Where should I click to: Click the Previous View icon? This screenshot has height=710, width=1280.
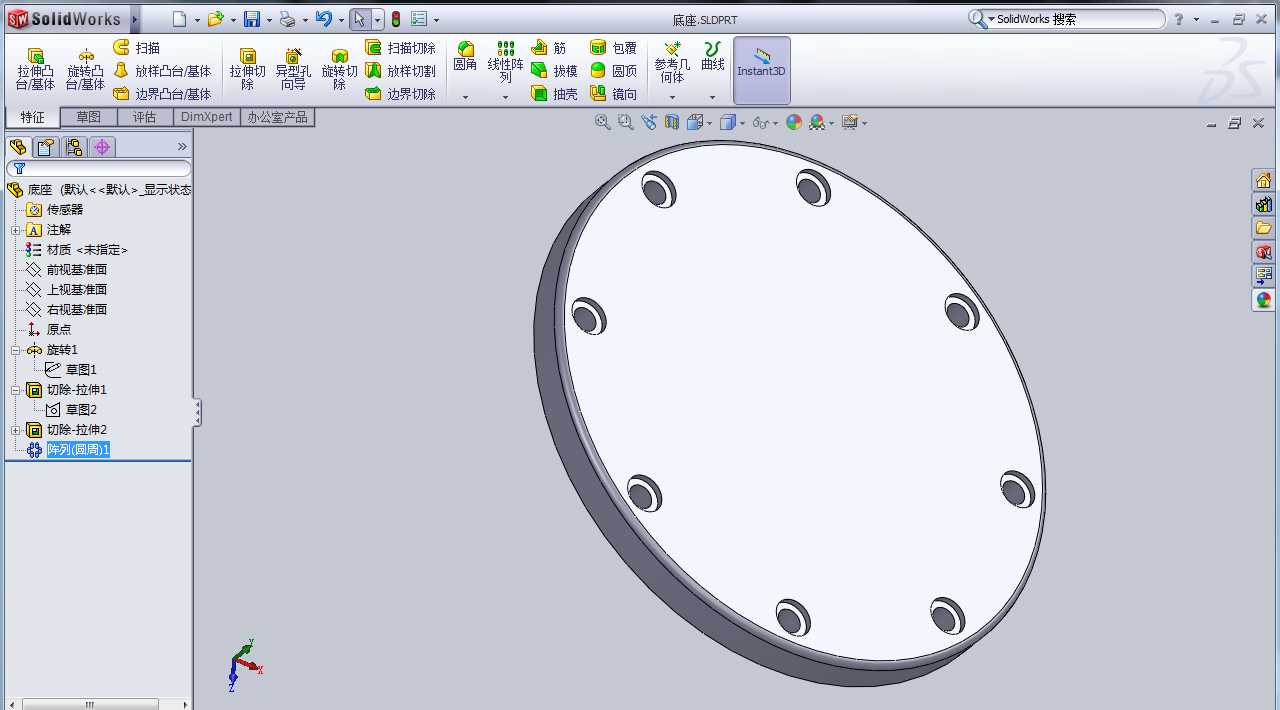(649, 122)
